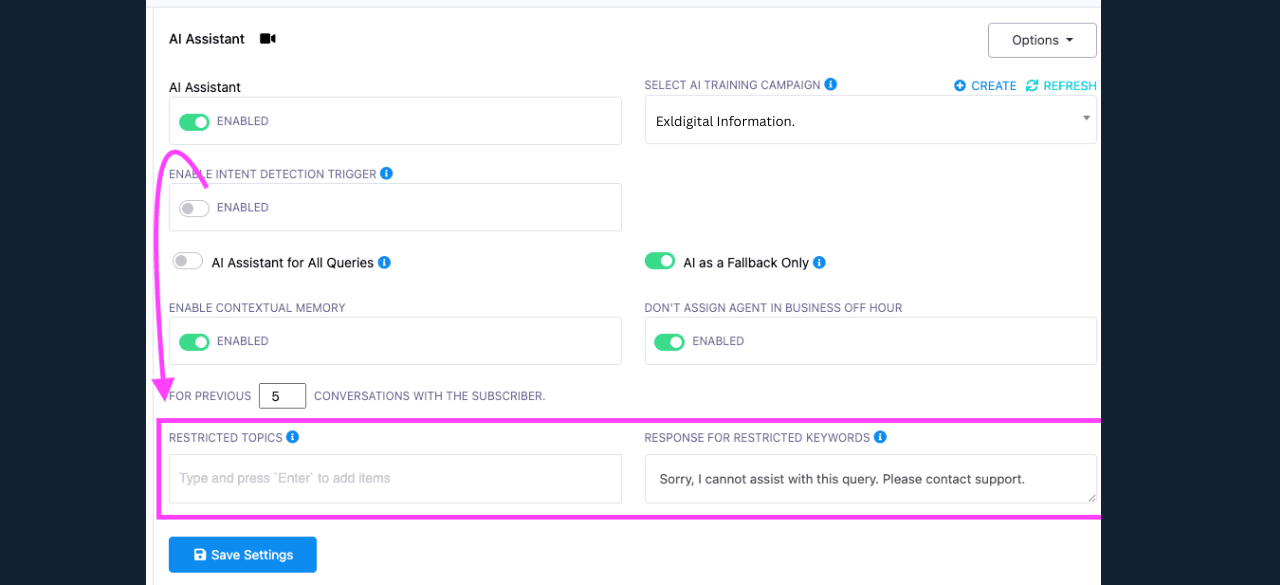The image size is (1280, 585).
Task: Toggle off Enable Contextual Memory switch
Action: pos(194,342)
